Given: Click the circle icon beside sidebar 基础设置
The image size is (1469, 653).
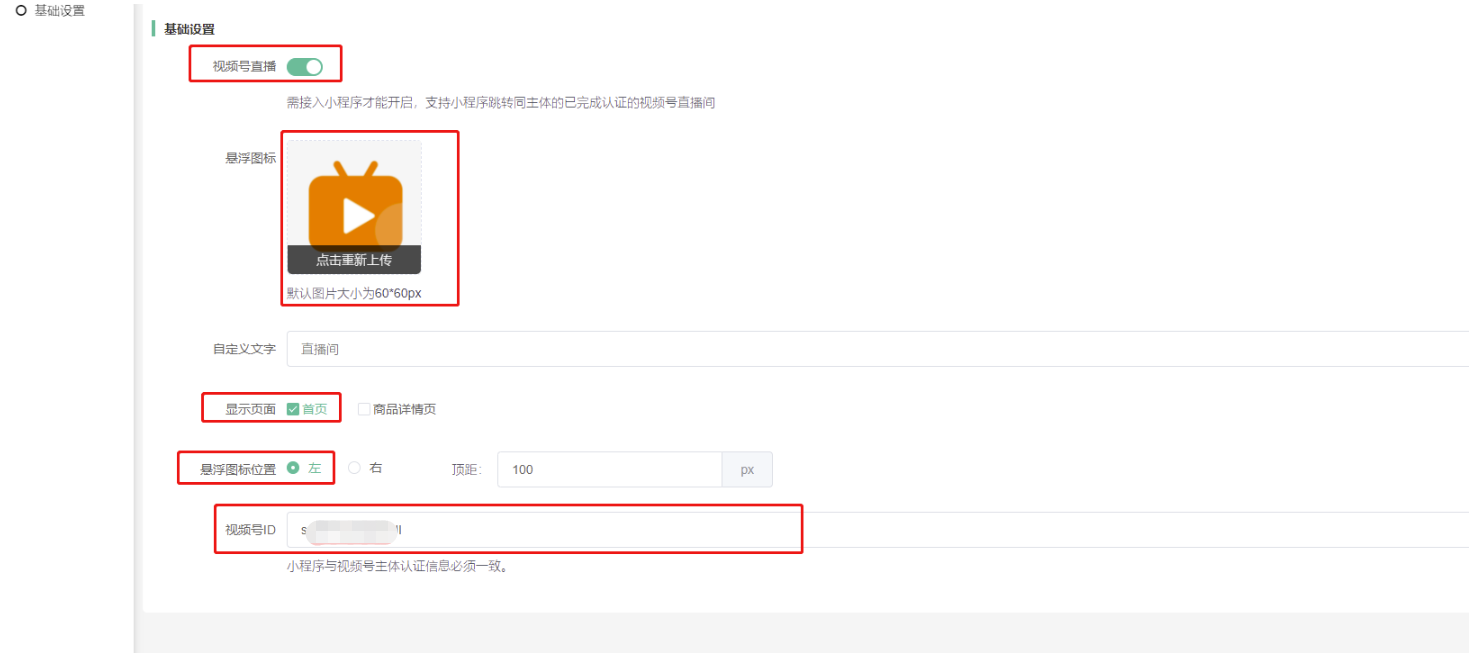Looking at the screenshot, I should (x=20, y=11).
